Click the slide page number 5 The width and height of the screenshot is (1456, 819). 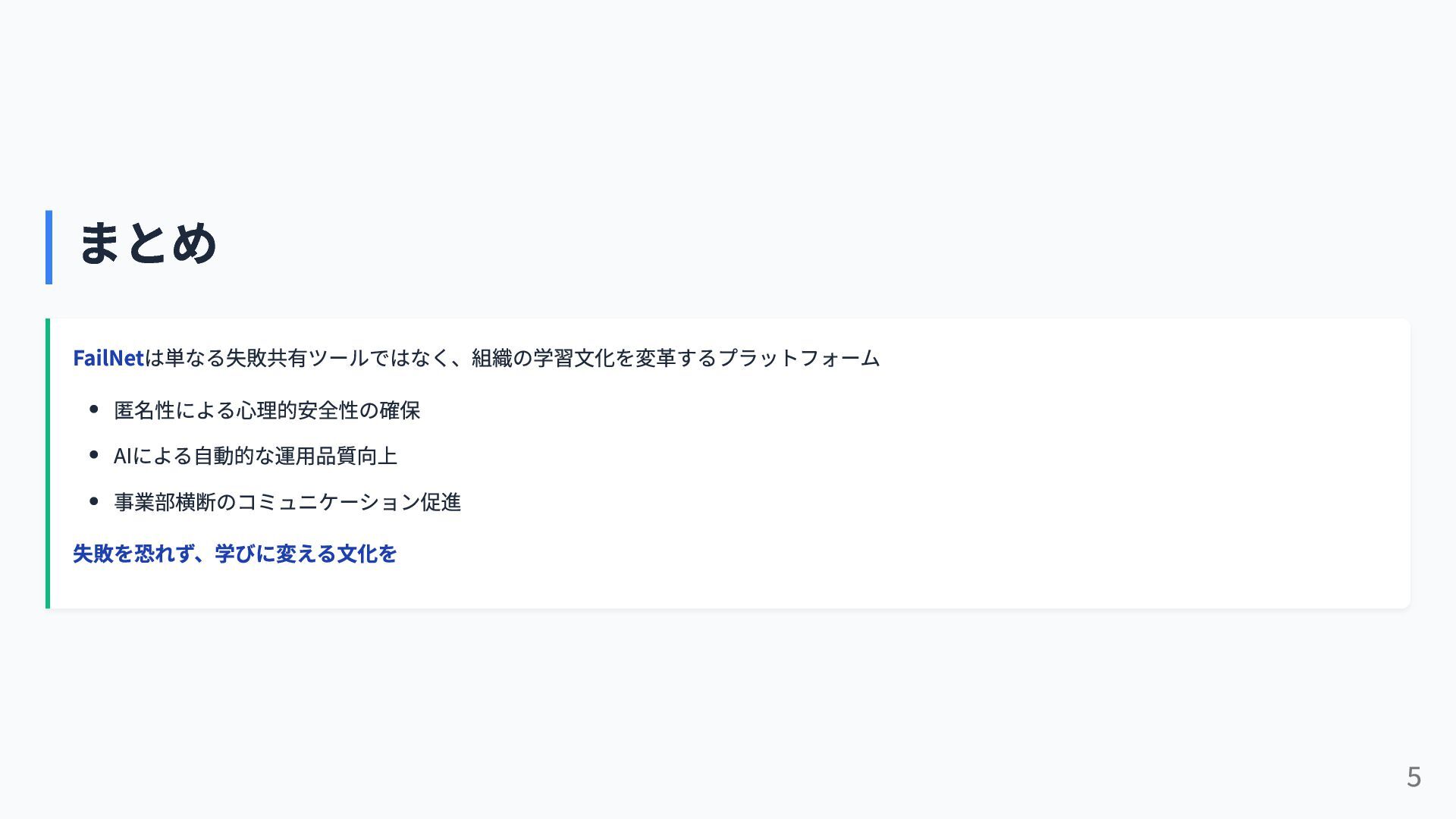1414,777
